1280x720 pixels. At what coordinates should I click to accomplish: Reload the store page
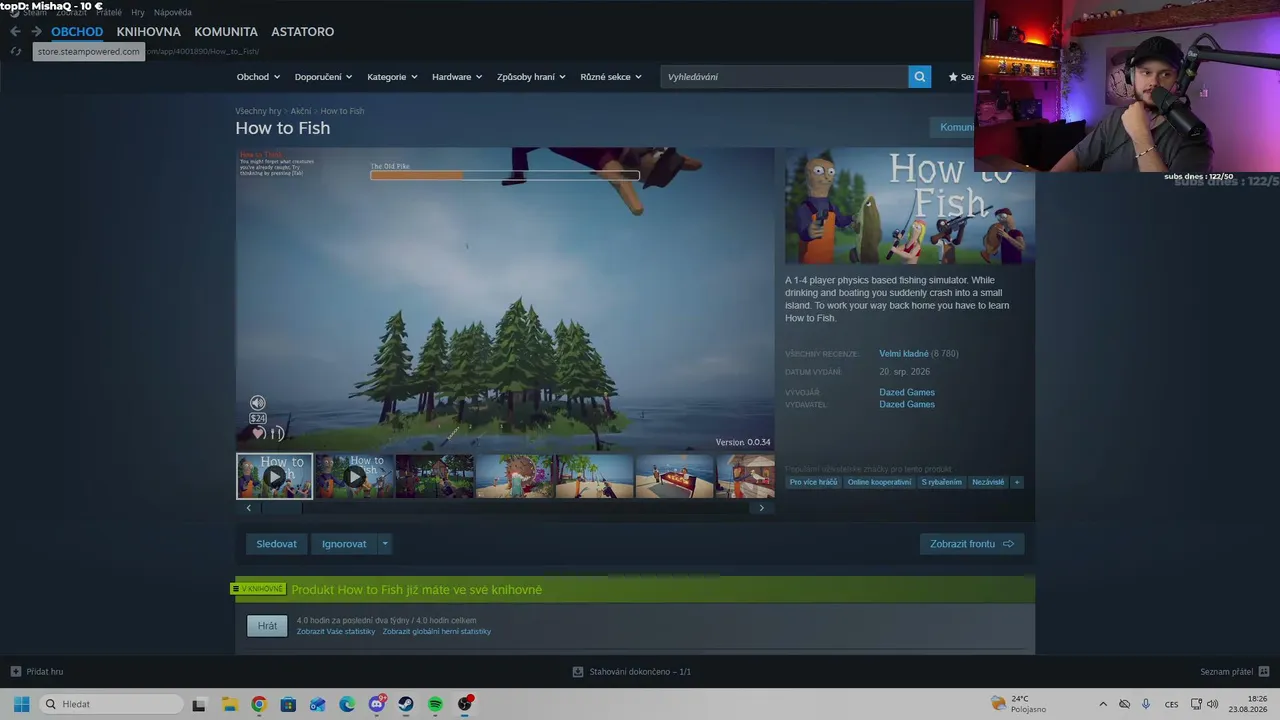(16, 51)
